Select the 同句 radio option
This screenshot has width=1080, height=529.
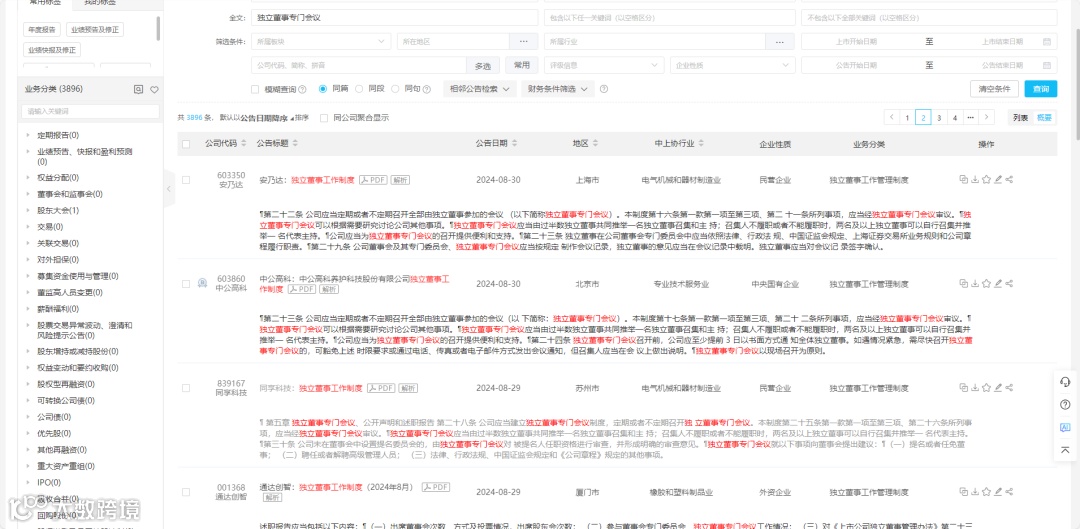tap(395, 89)
